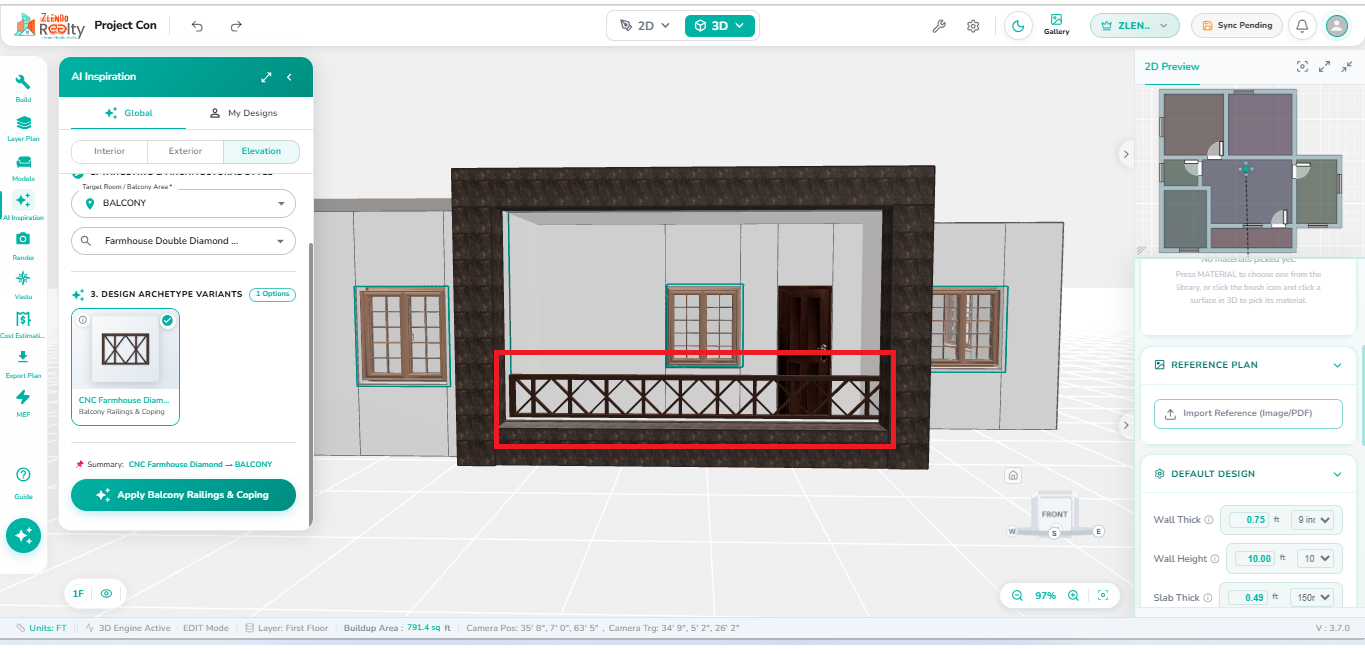Open the MEP lightning tool
1365x654 pixels.
coord(23,403)
